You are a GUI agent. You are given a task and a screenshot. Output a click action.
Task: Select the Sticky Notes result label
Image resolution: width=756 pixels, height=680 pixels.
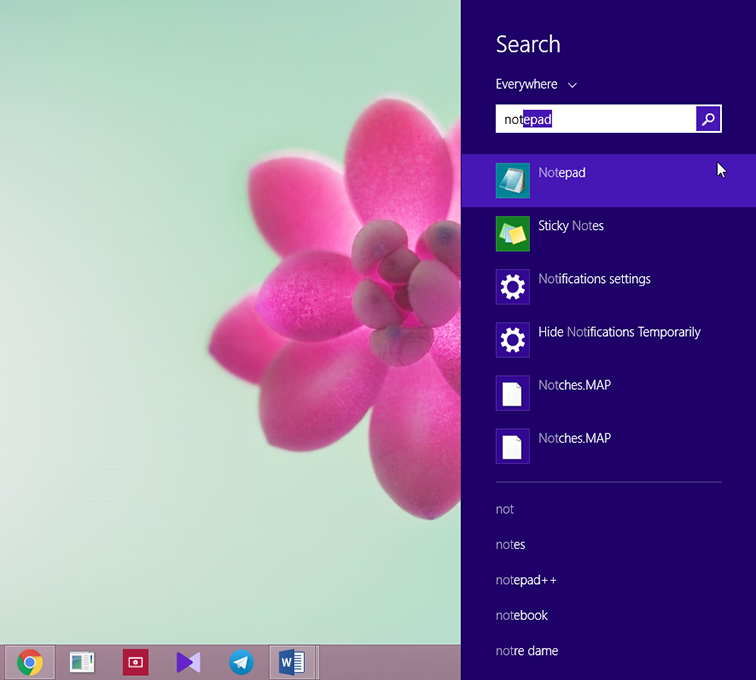[x=571, y=226]
